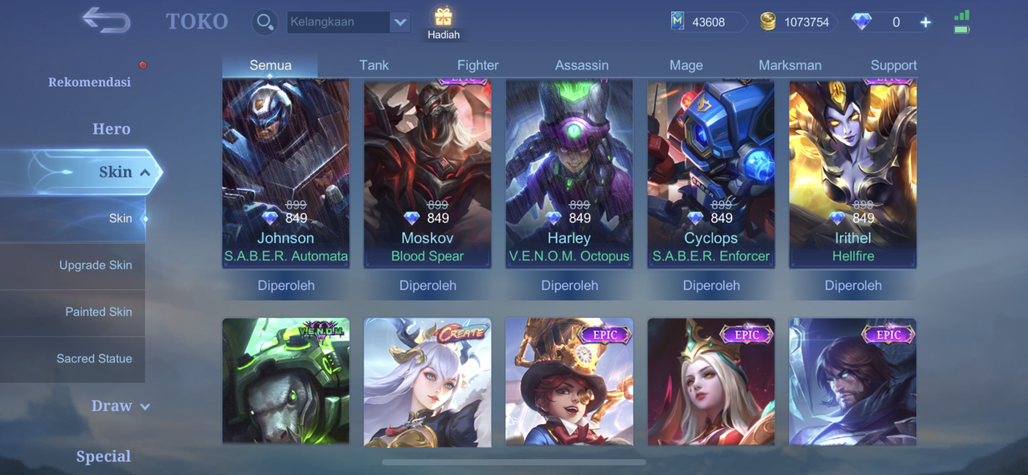Tap the diamond currency icon in the header
Image resolution: width=1028 pixels, height=475 pixels.
[861, 22]
